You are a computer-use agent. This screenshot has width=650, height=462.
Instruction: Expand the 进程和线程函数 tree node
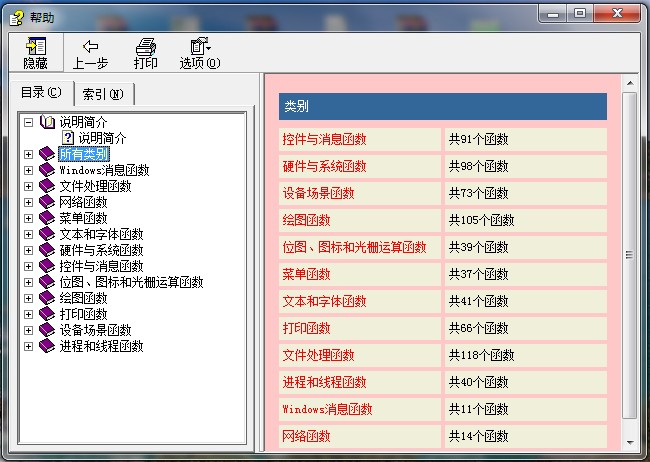coord(28,346)
